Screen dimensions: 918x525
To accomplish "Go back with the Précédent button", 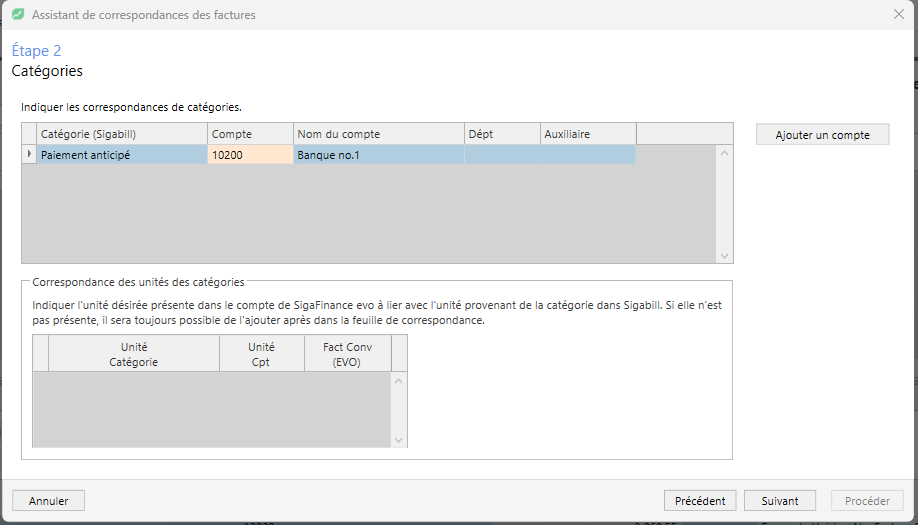I will [700, 501].
